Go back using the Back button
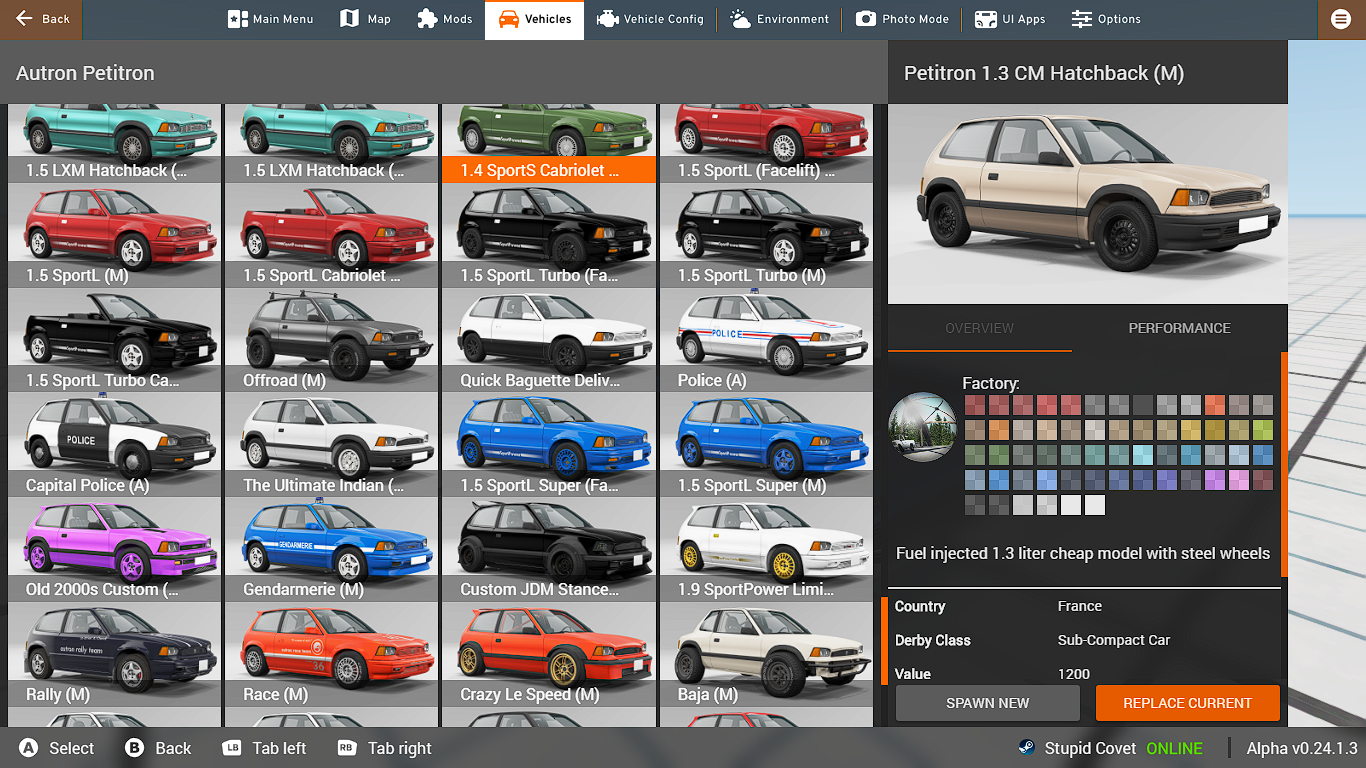Screen dimensions: 1366x768 [x=42, y=19]
